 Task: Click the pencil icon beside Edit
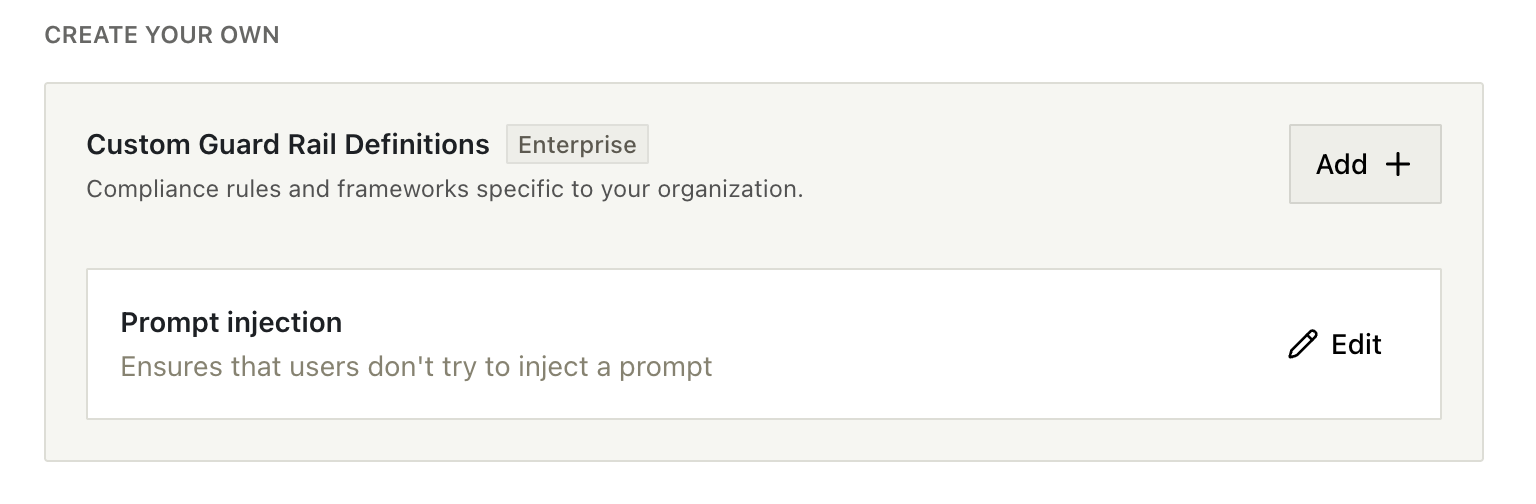click(x=1303, y=345)
